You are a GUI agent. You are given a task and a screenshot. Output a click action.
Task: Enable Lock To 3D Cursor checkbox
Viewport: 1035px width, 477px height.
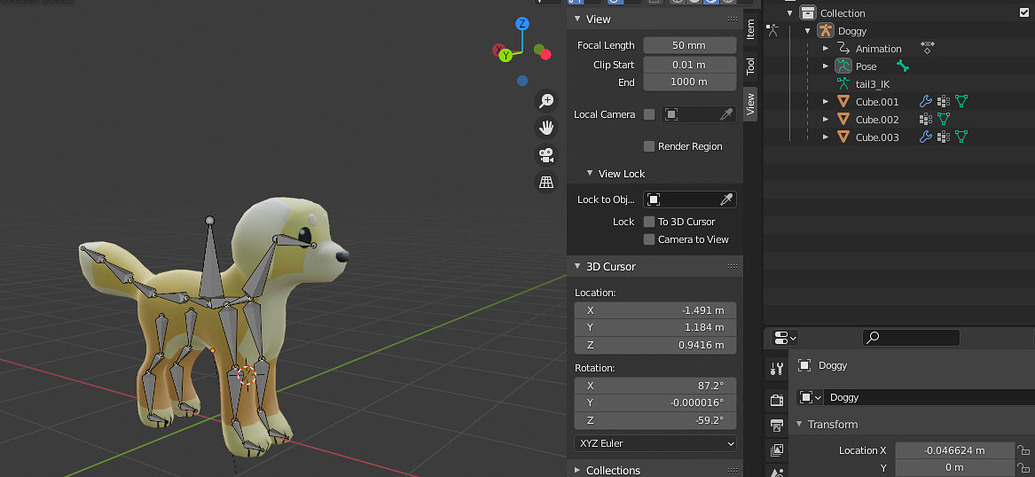point(649,222)
